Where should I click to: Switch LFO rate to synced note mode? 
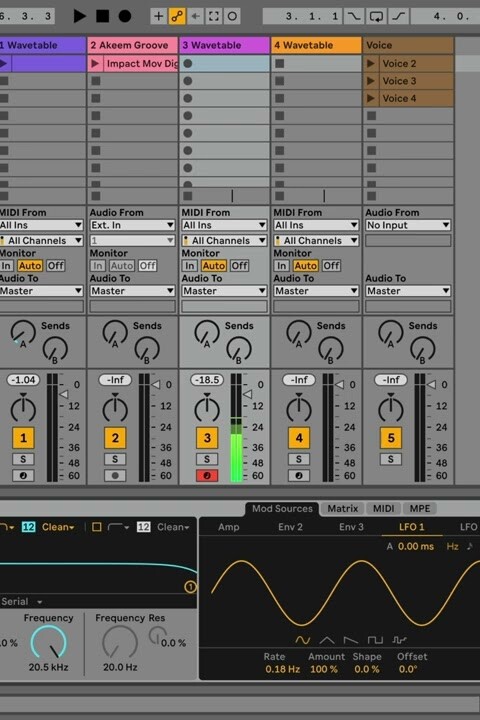(x=470, y=546)
